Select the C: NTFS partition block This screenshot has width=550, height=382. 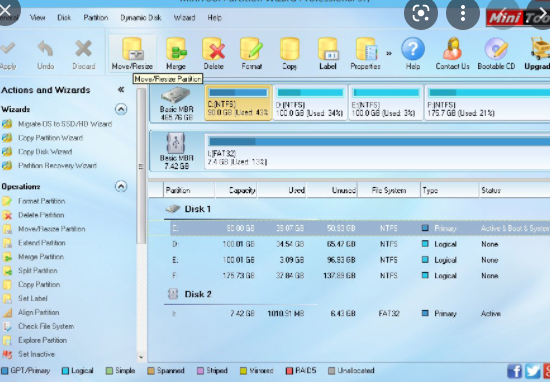(x=238, y=102)
